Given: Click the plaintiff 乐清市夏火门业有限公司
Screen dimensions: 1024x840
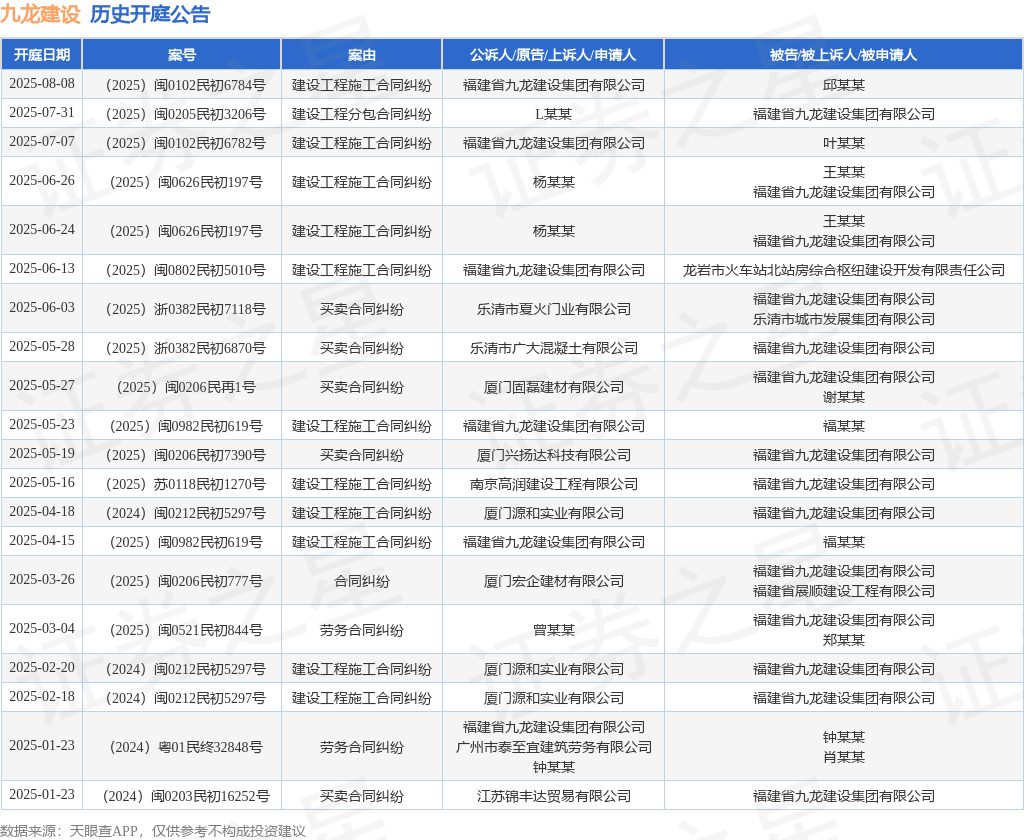Looking at the screenshot, I should 553,309.
